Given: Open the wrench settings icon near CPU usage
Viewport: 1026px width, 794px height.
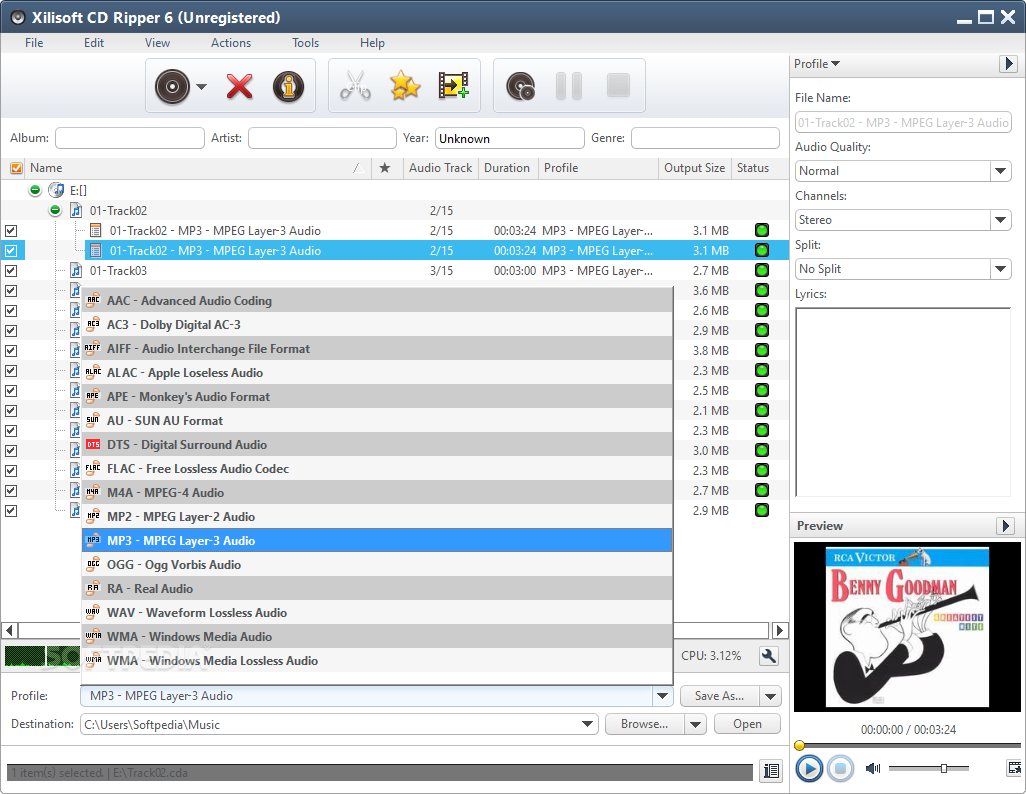Looking at the screenshot, I should 769,656.
